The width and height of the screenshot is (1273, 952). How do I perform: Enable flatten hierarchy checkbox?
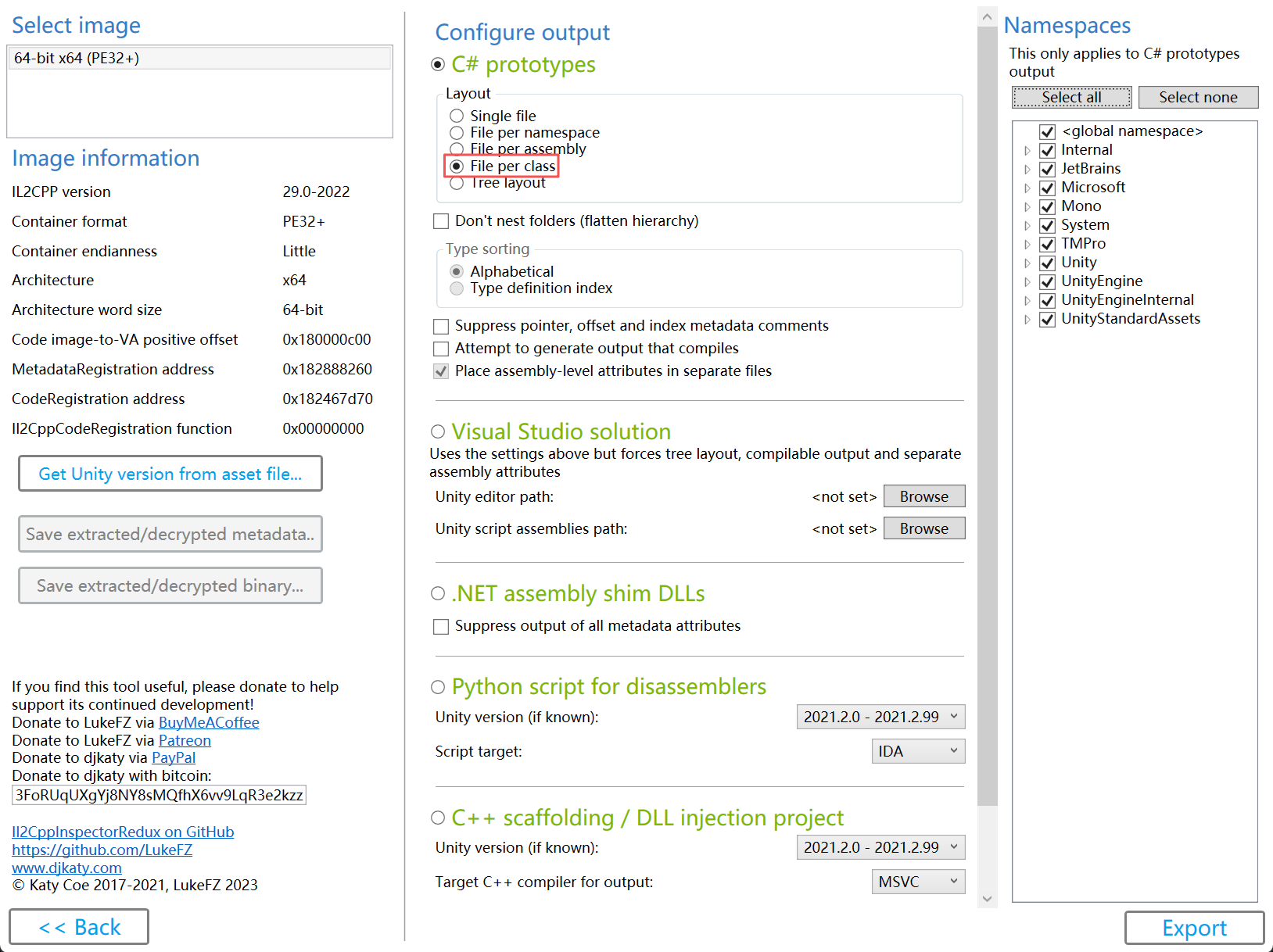(x=441, y=222)
